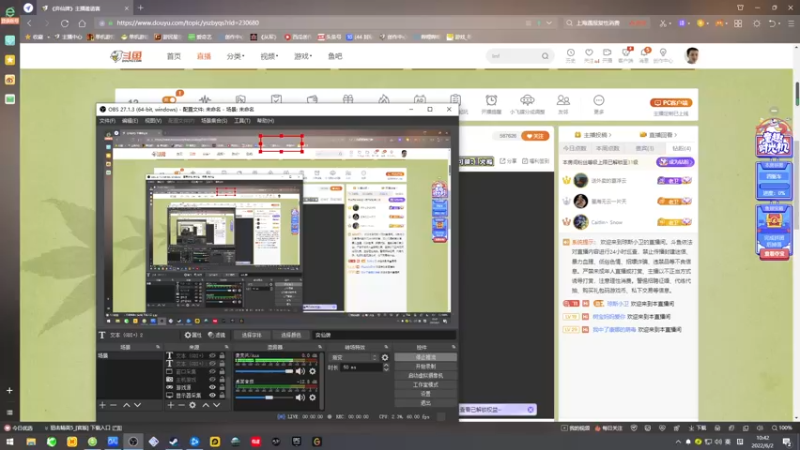Enable OBS studio mode button
The width and height of the screenshot is (800, 450).
click(x=425, y=385)
